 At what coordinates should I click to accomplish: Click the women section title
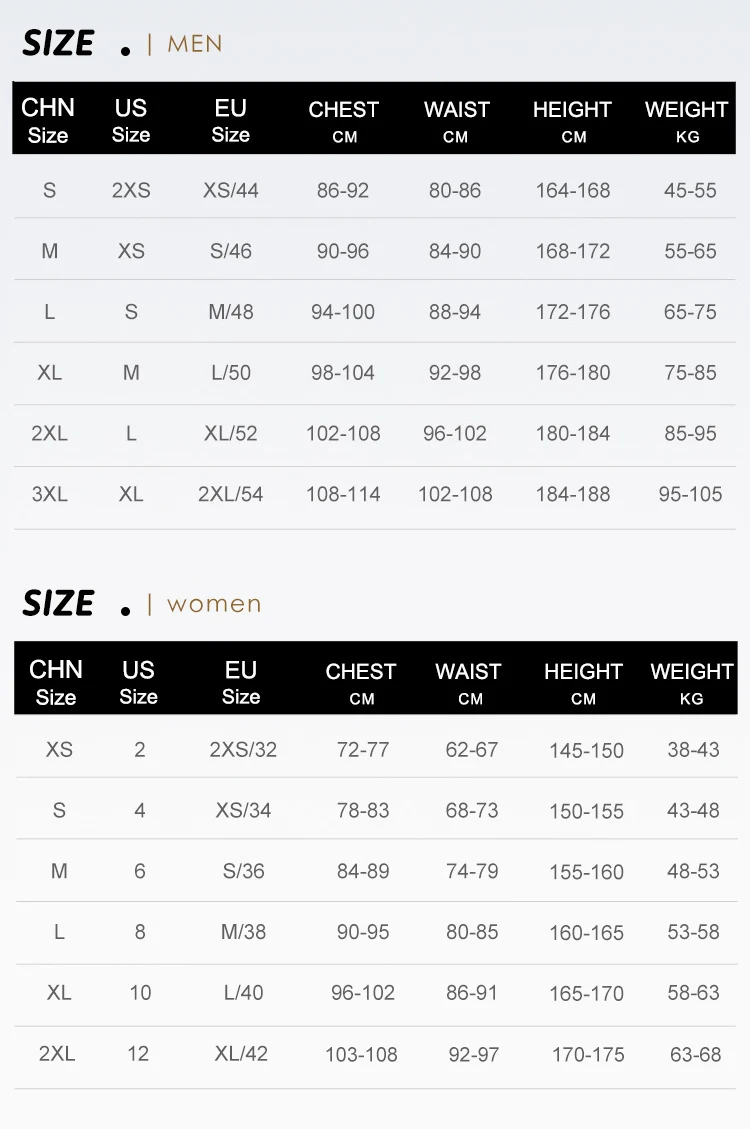[x=213, y=604]
